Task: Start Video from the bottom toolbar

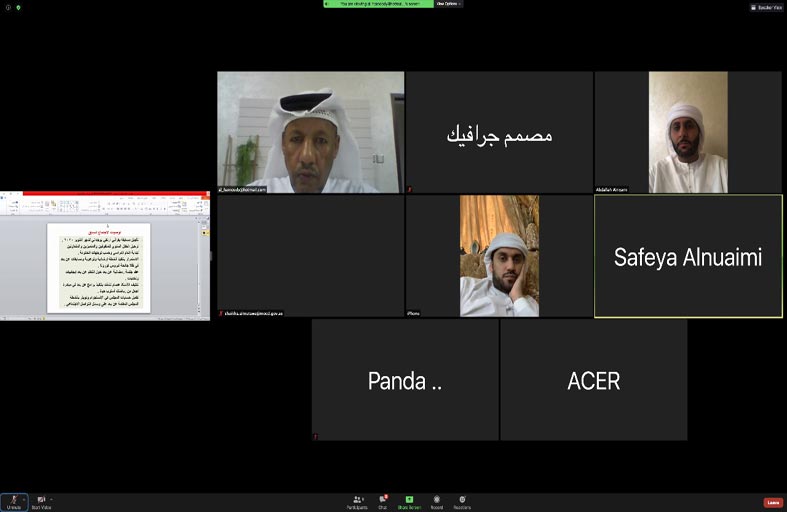Action: click(x=41, y=500)
